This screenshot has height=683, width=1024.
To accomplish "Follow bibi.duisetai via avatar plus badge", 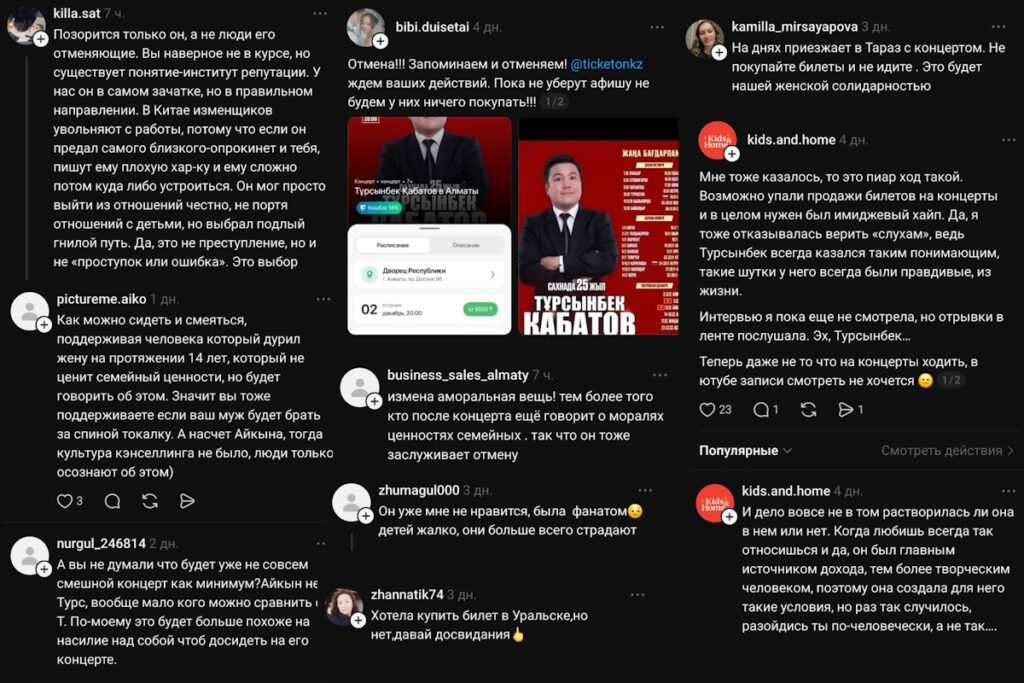I will (380, 41).
